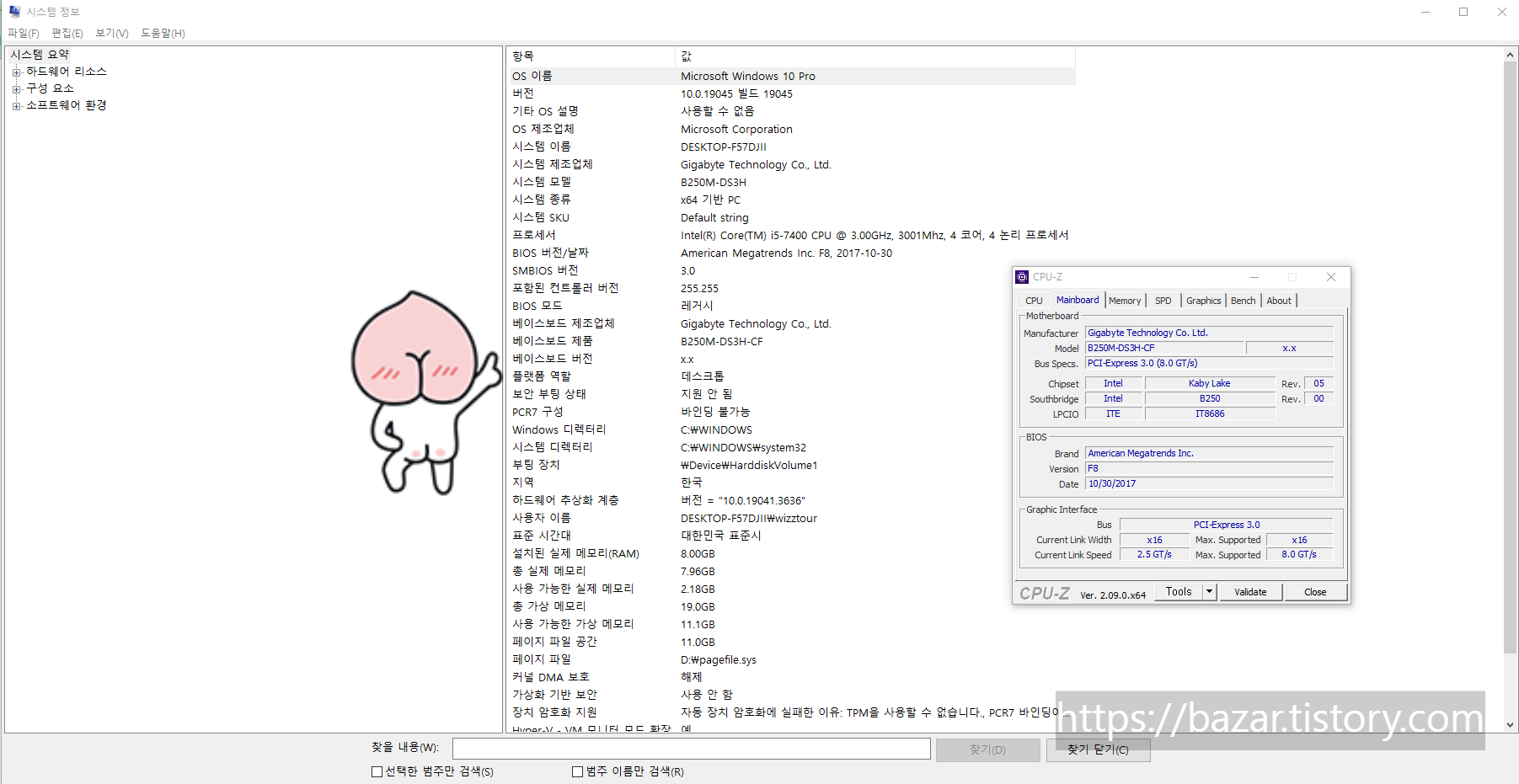
Task: Select the Mainboard tab in CPU-Z
Action: [1078, 300]
